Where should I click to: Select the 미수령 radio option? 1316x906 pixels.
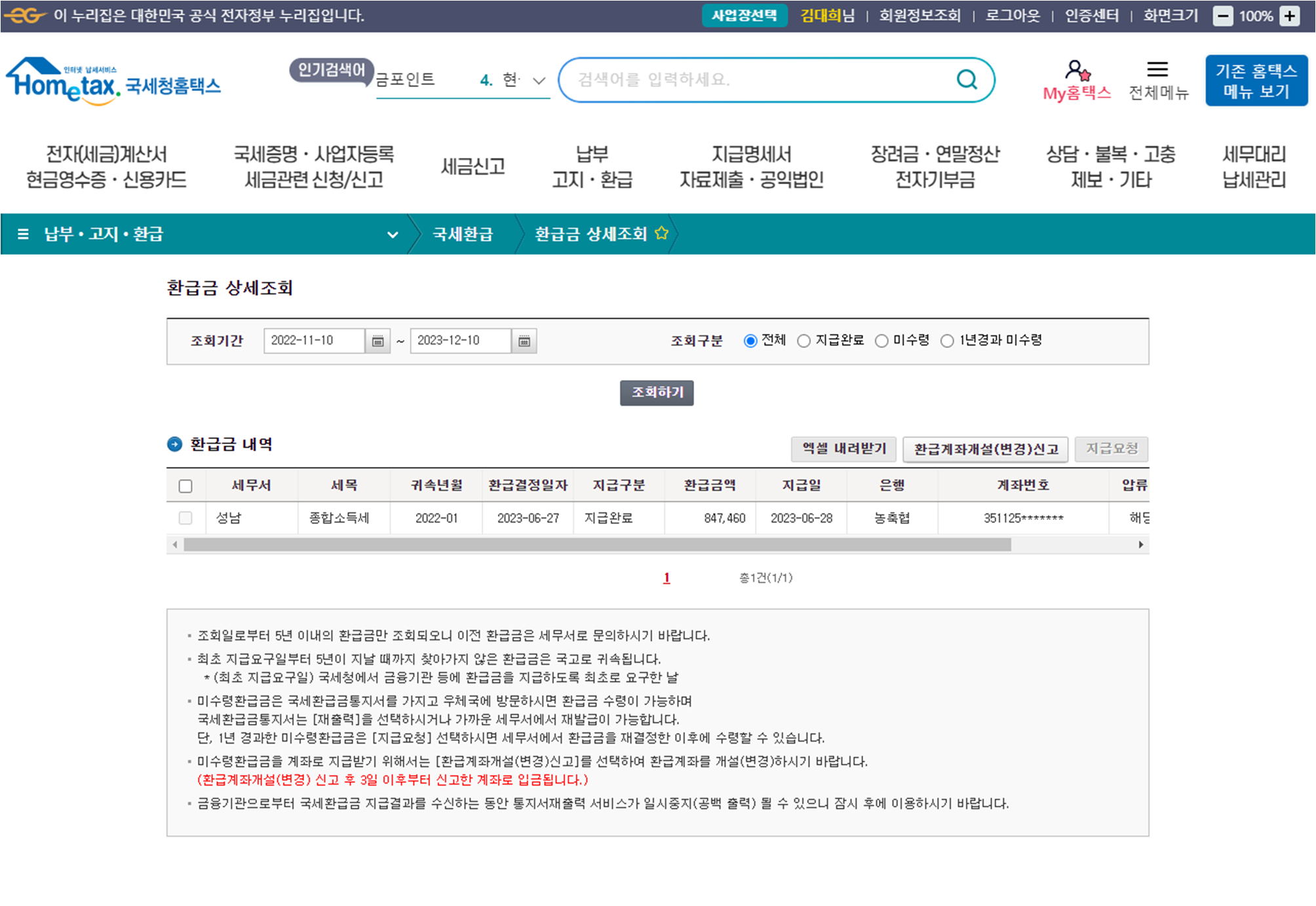coord(881,340)
